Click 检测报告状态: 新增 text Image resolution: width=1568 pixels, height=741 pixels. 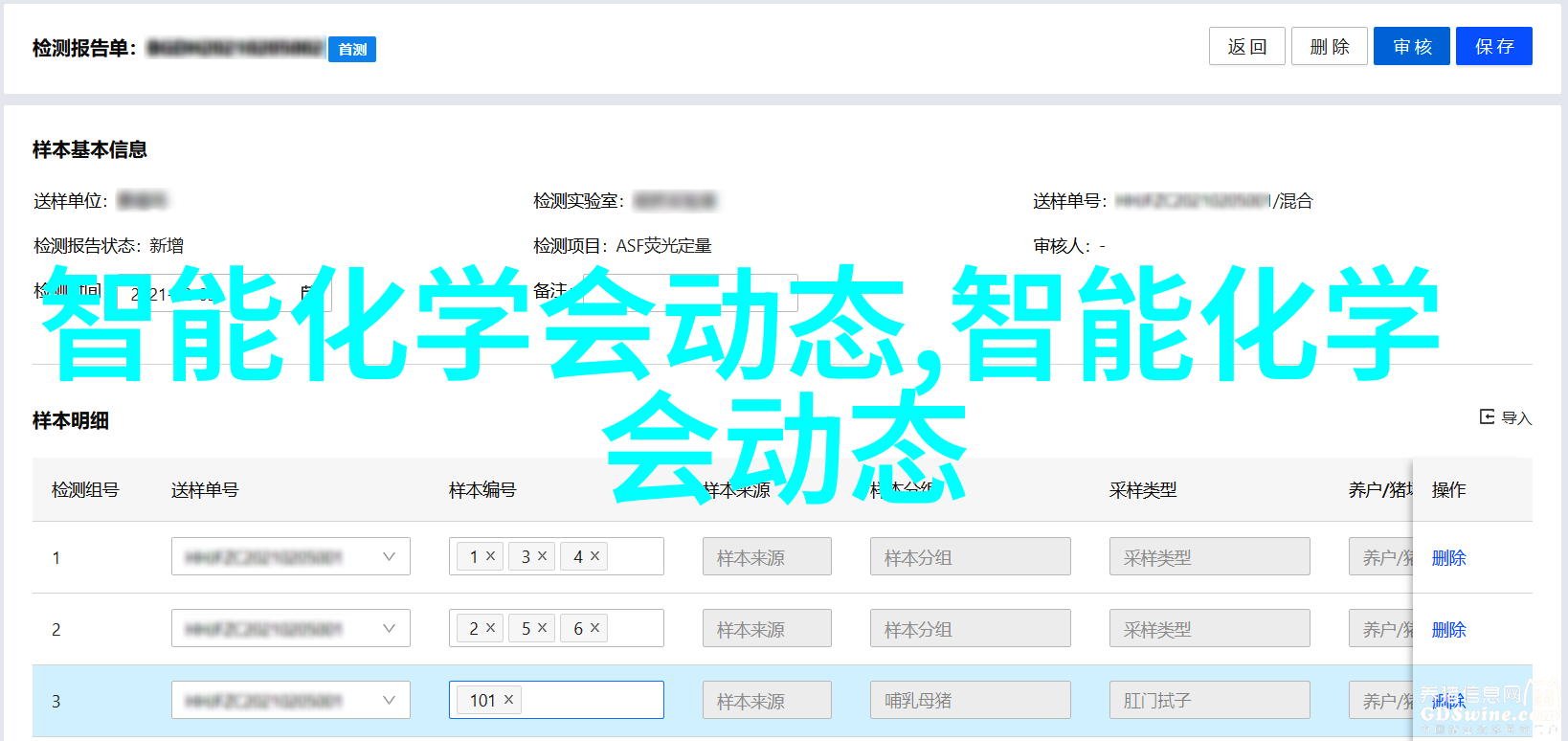[108, 246]
